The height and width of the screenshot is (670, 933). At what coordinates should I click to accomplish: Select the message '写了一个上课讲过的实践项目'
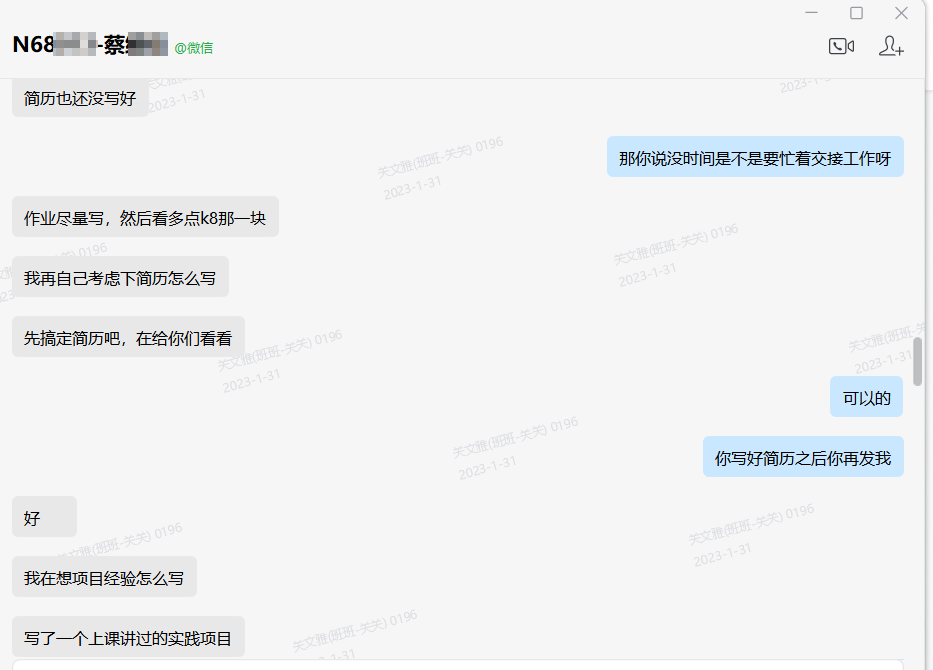128,637
